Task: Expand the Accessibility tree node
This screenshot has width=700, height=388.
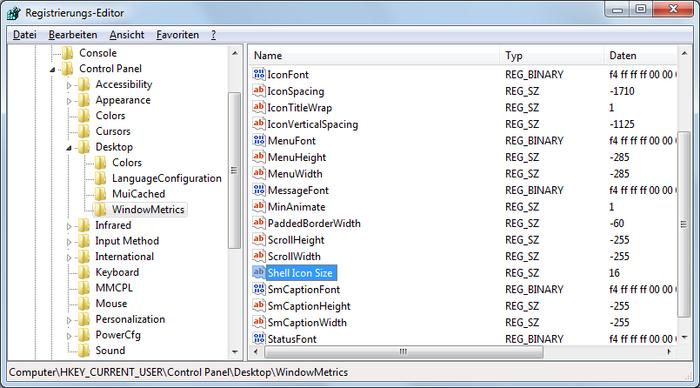Action: 69,85
